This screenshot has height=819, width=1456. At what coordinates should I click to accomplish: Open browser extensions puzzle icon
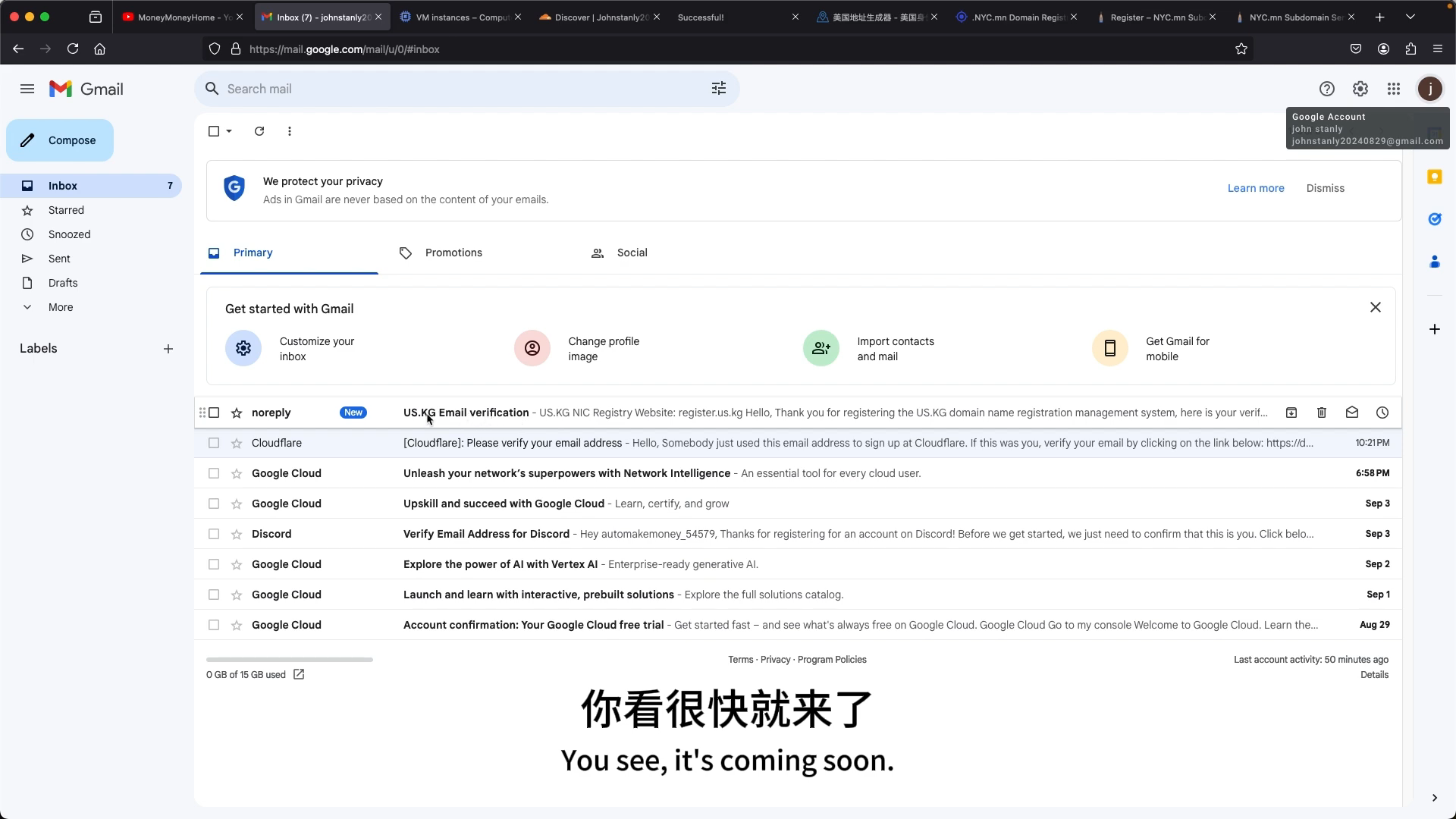1410,49
